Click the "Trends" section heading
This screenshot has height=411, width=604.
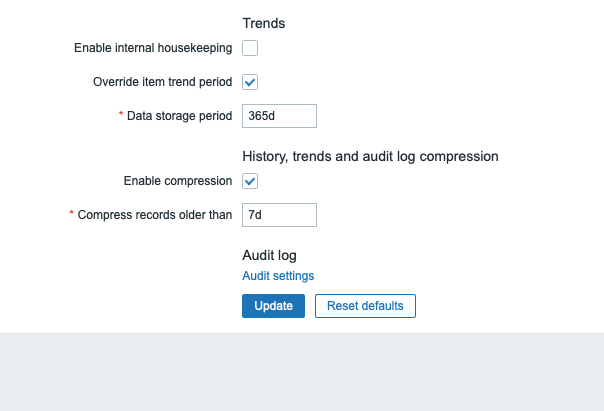(264, 22)
